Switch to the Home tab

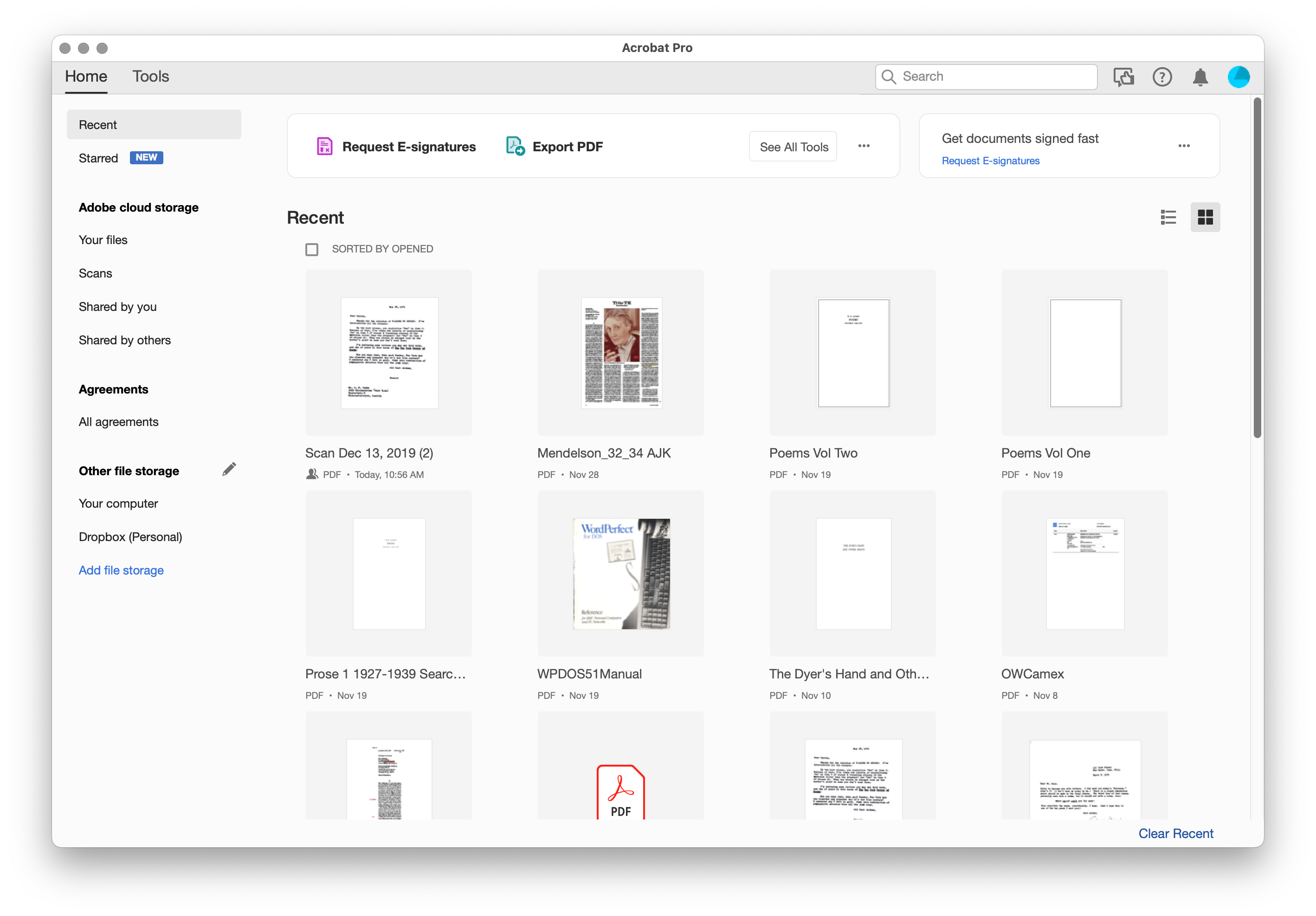pyautogui.click(x=86, y=77)
